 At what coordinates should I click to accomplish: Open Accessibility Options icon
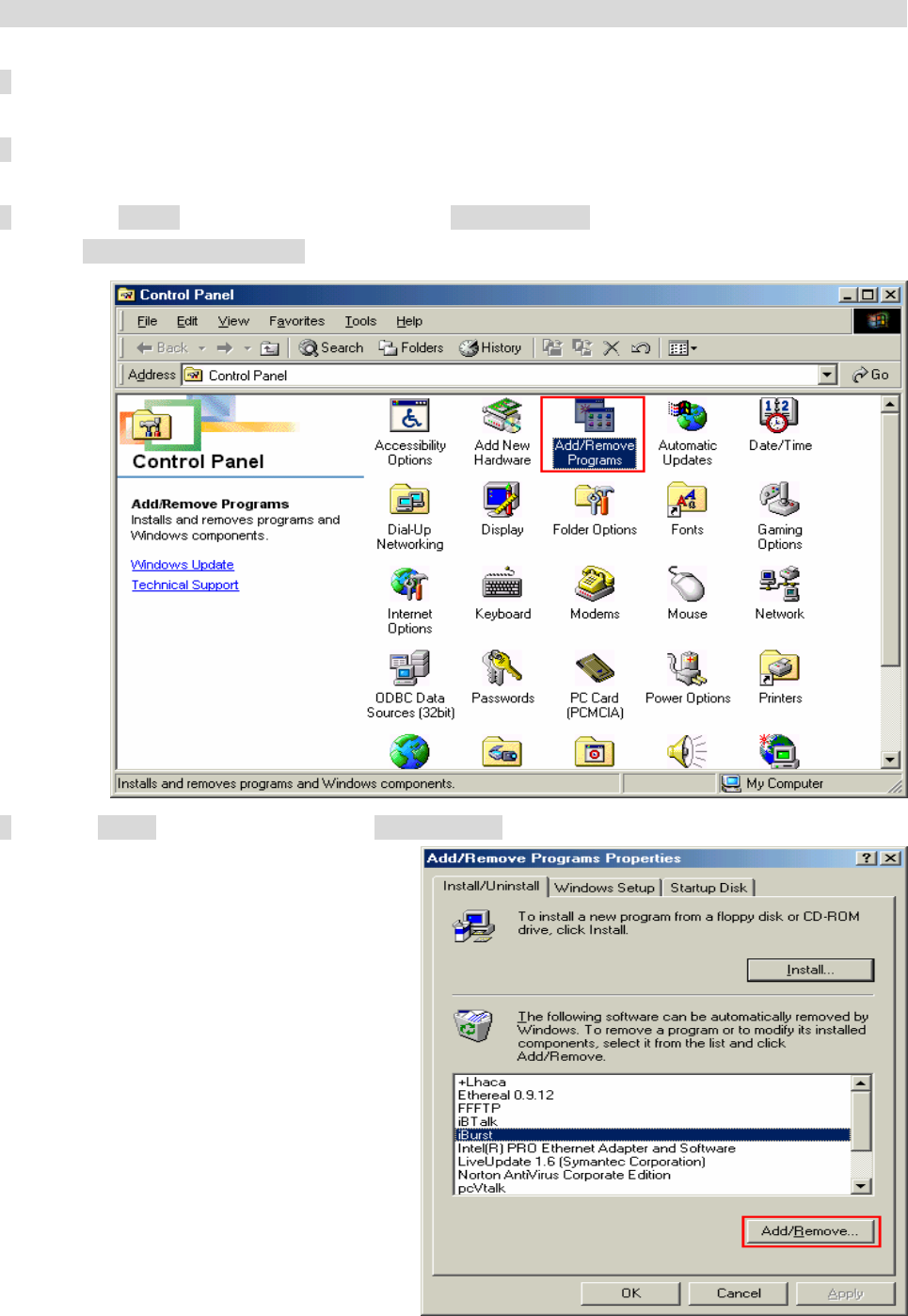(x=409, y=432)
